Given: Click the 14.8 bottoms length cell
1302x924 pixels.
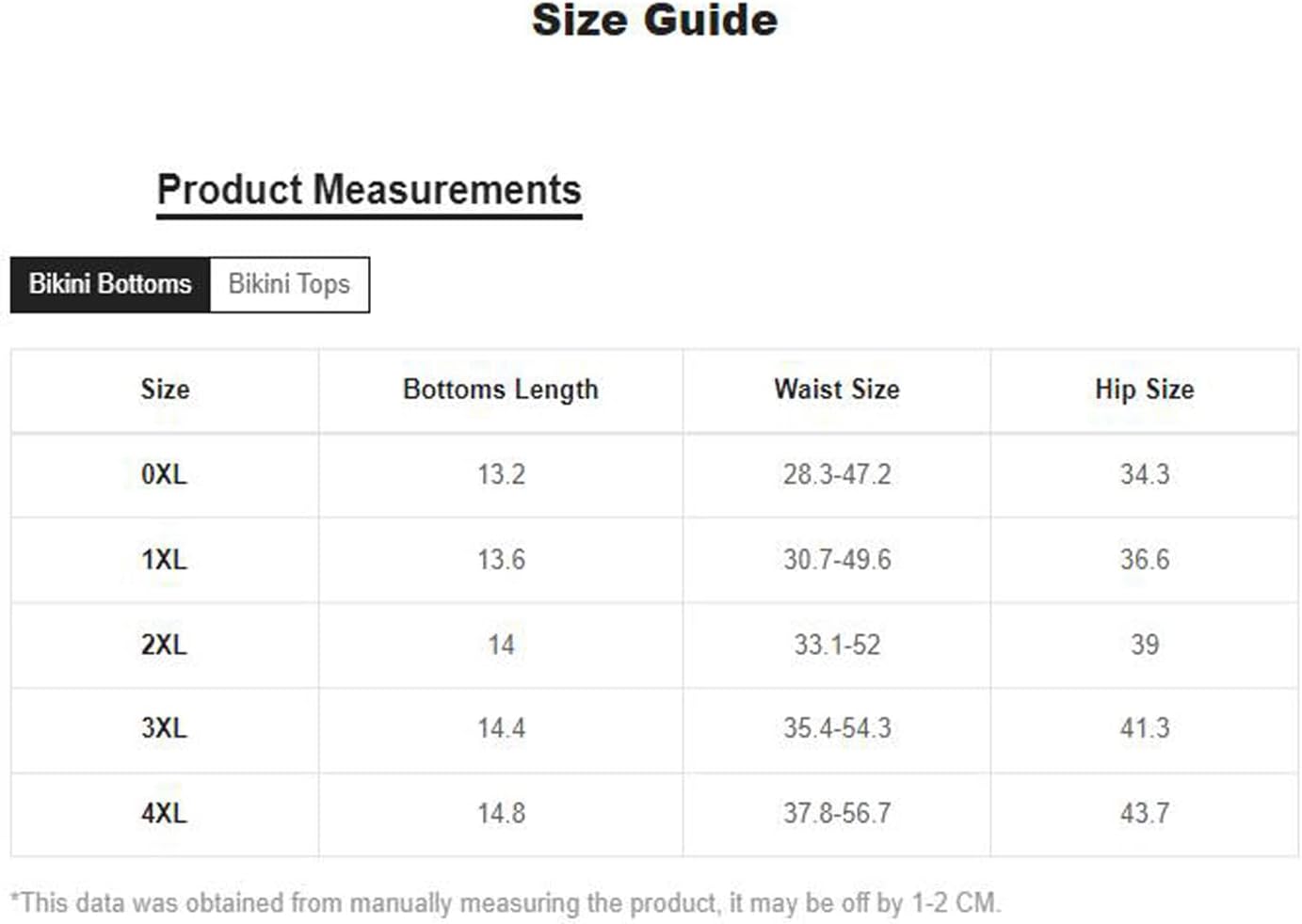Looking at the screenshot, I should click(501, 813).
